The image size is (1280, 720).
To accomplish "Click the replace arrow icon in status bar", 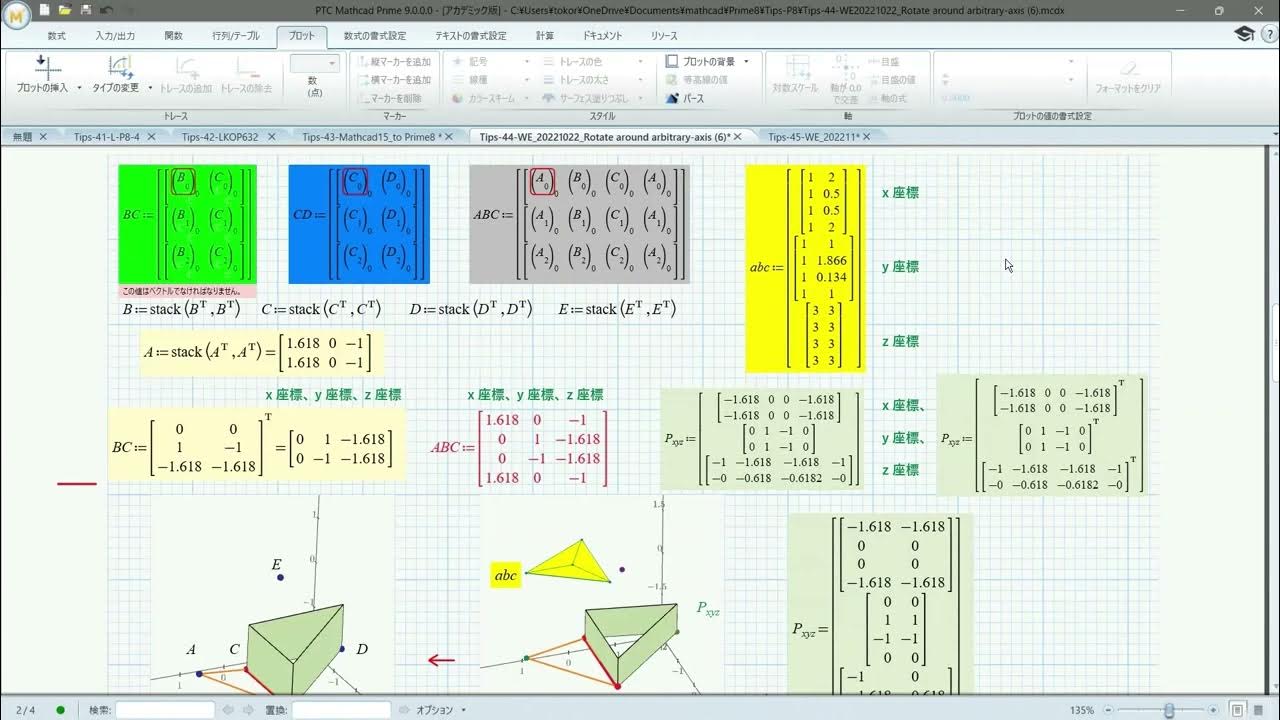I will [403, 710].
